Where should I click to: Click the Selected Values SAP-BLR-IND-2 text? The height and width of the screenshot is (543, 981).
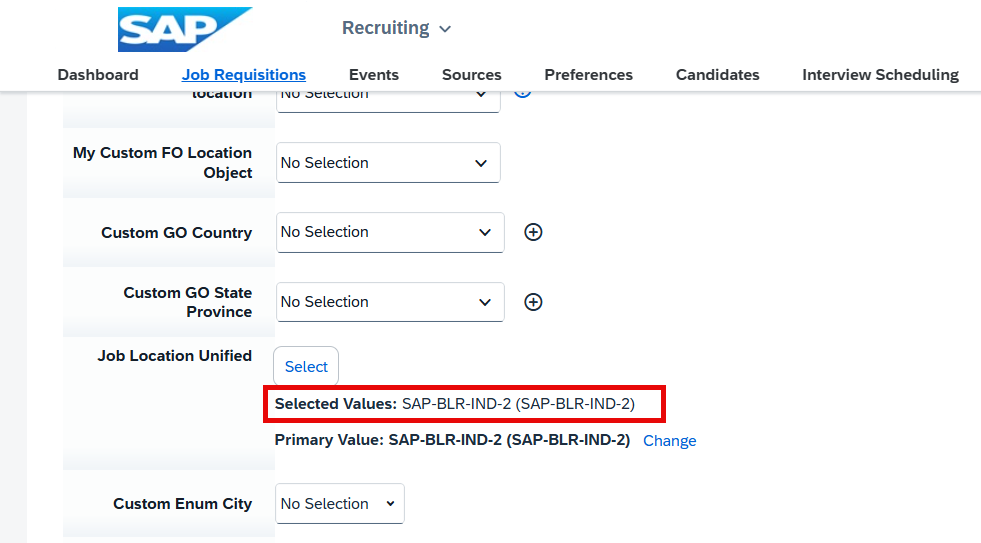(x=455, y=404)
